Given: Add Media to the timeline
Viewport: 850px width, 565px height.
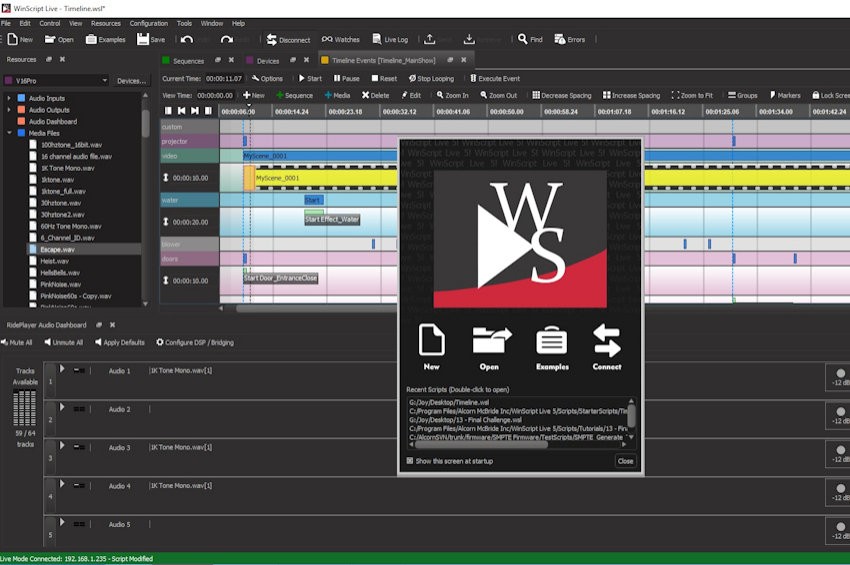Looking at the screenshot, I should [x=337, y=95].
